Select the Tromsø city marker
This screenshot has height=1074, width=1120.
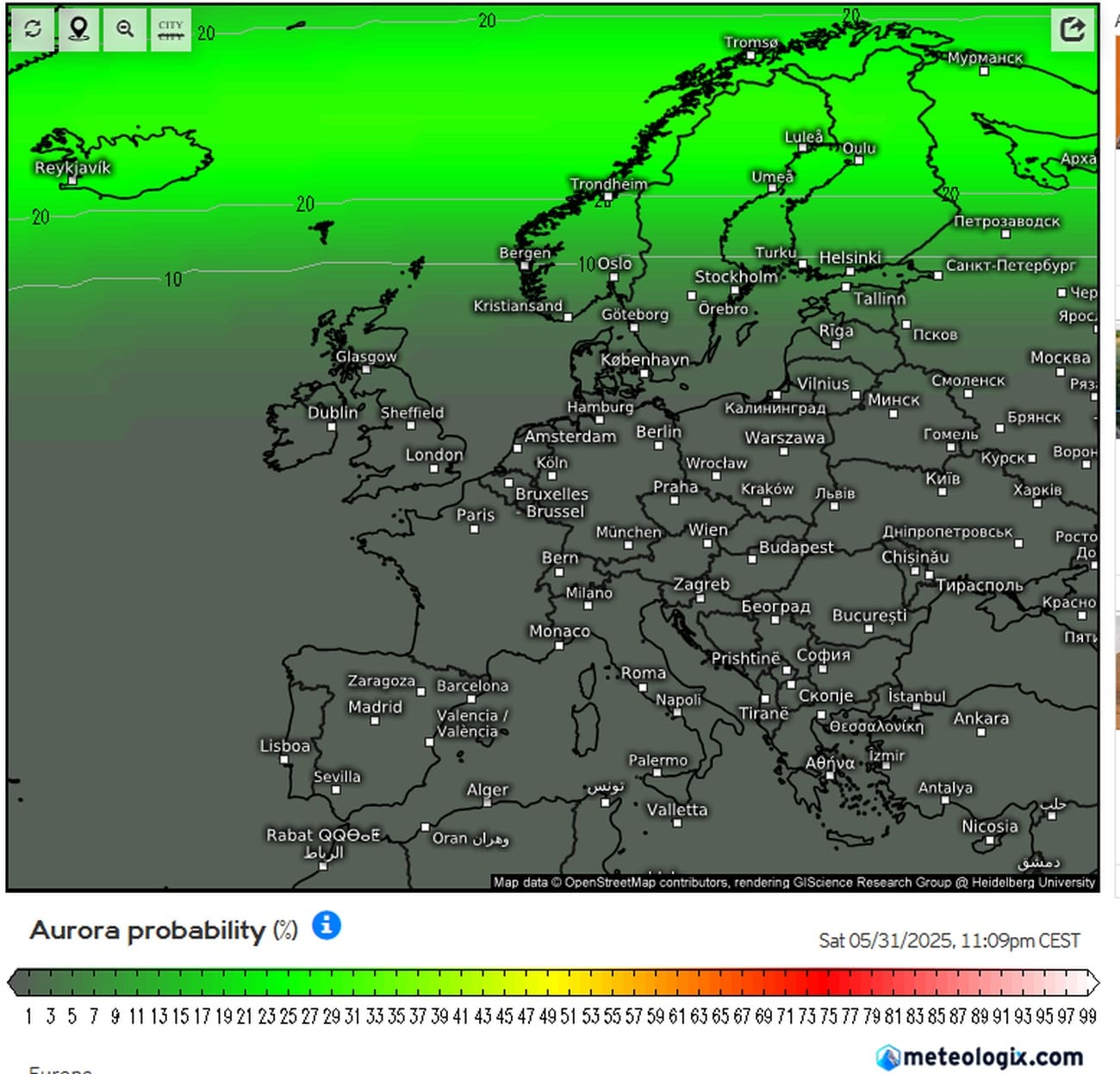click(x=750, y=56)
